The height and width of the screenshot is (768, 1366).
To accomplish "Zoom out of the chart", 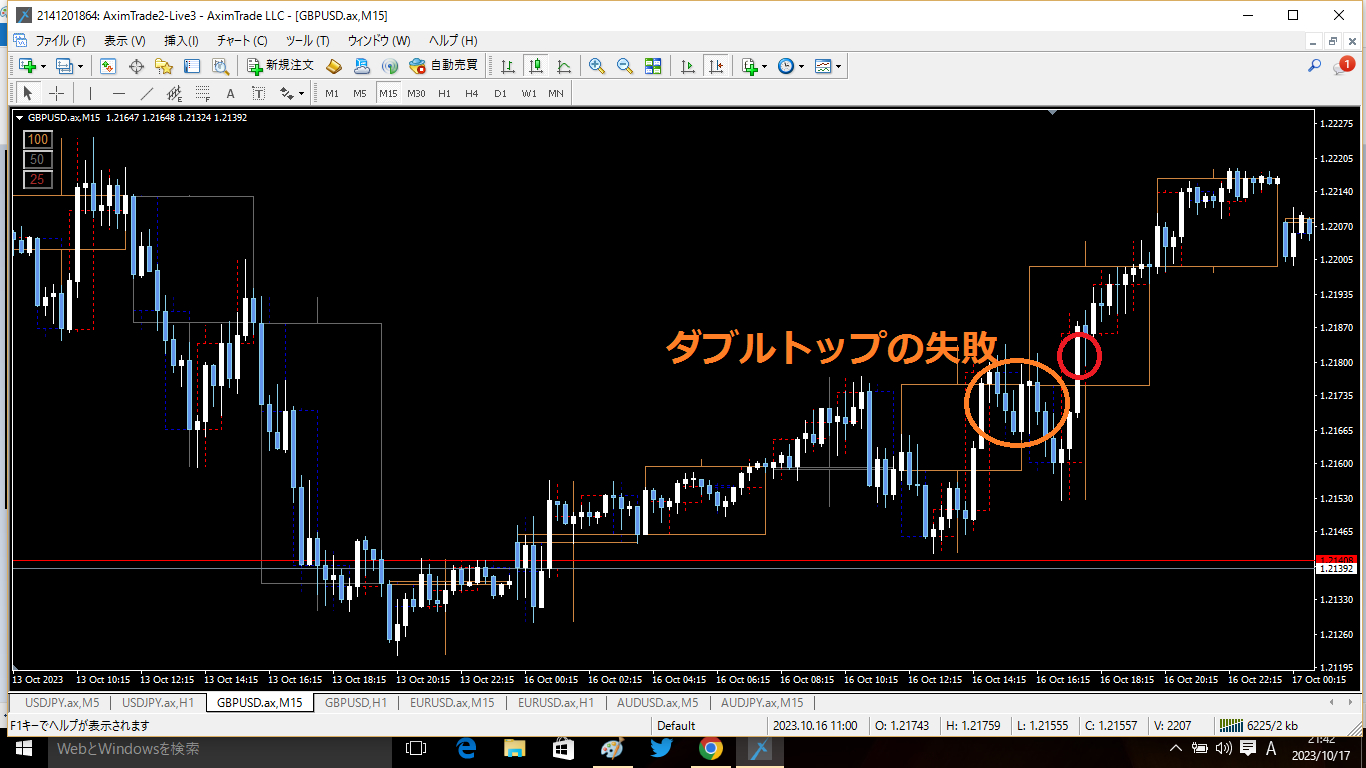I will (x=625, y=66).
